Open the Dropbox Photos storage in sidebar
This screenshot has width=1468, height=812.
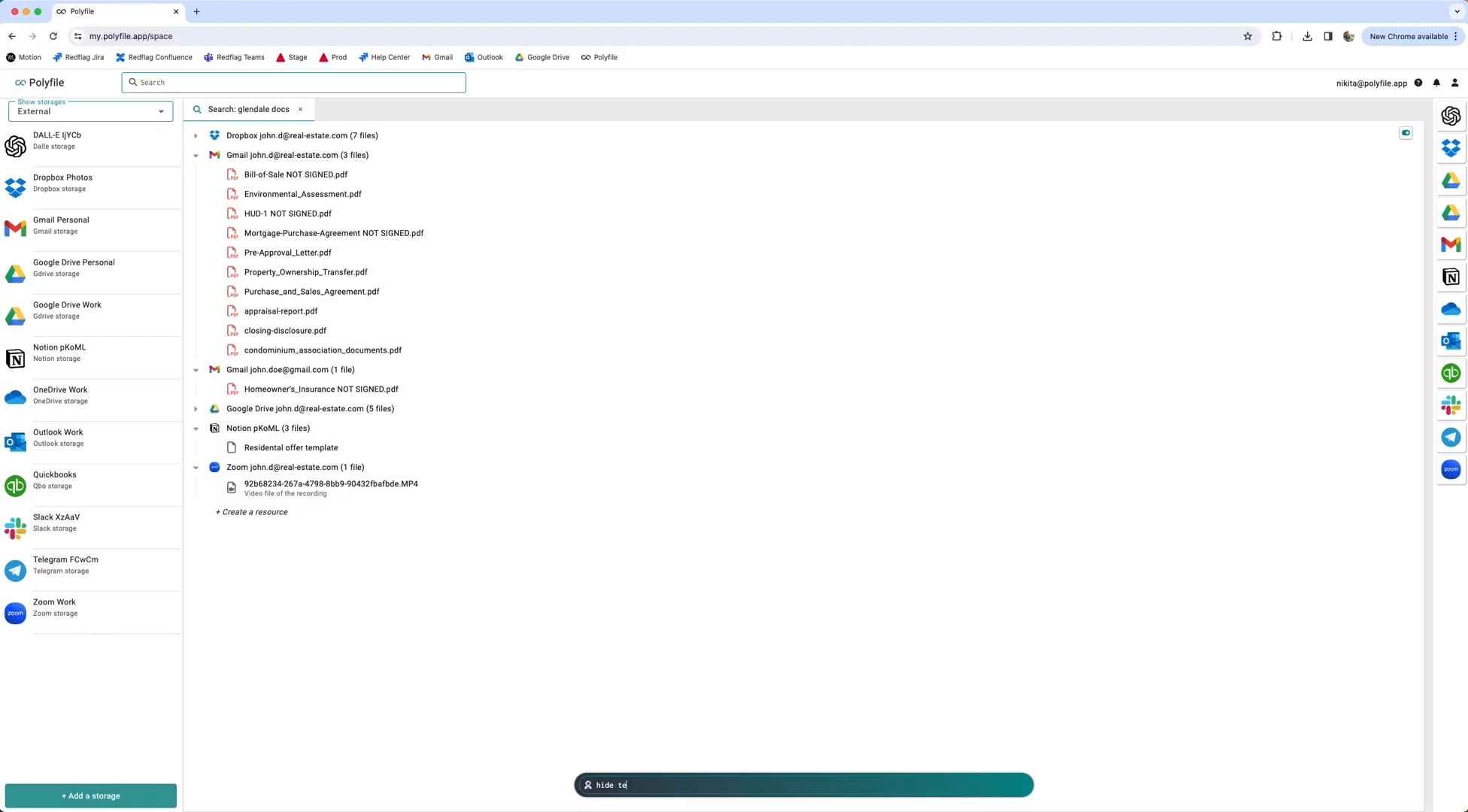click(x=90, y=183)
